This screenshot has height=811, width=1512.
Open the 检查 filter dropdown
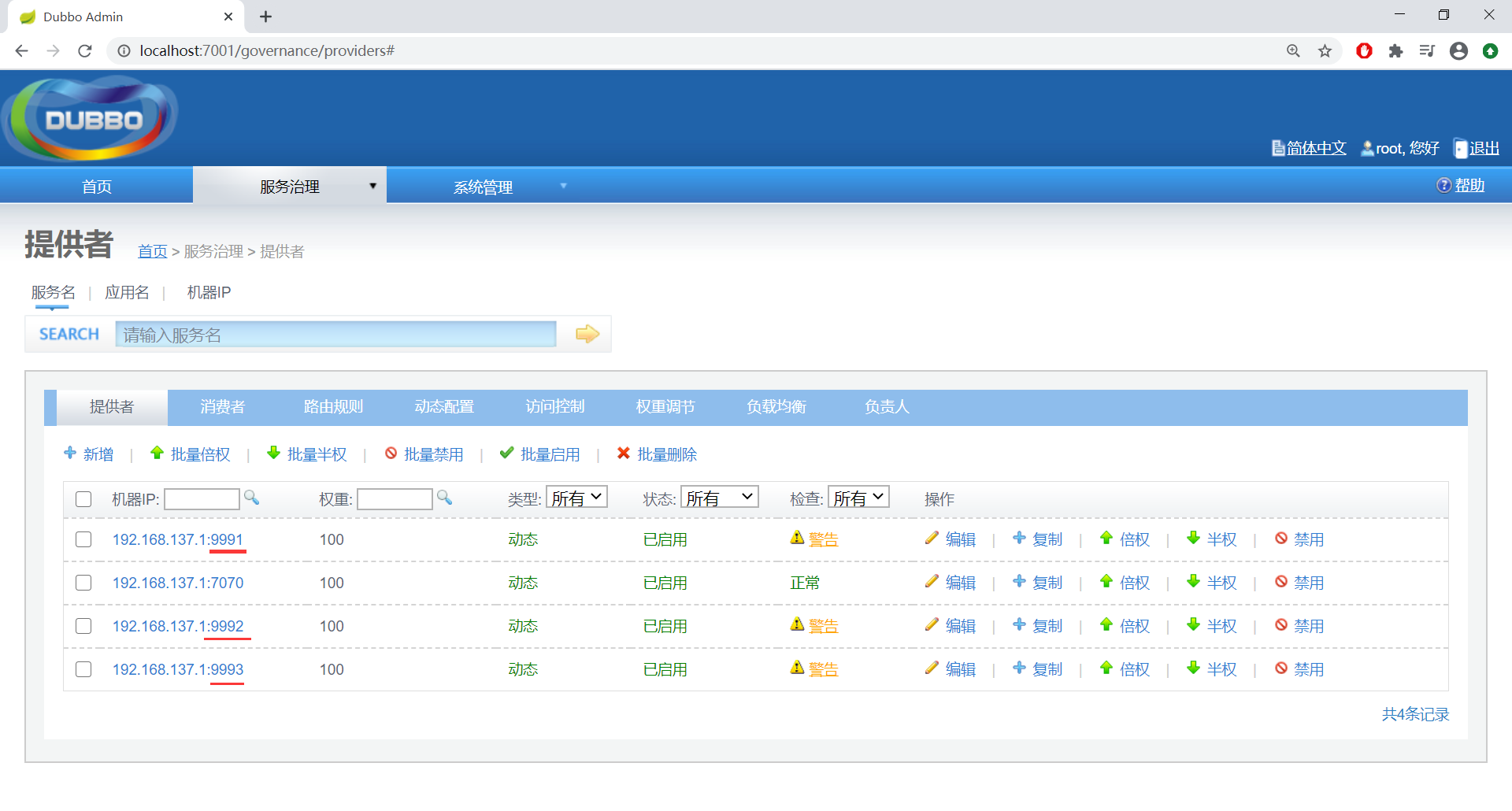(858, 497)
